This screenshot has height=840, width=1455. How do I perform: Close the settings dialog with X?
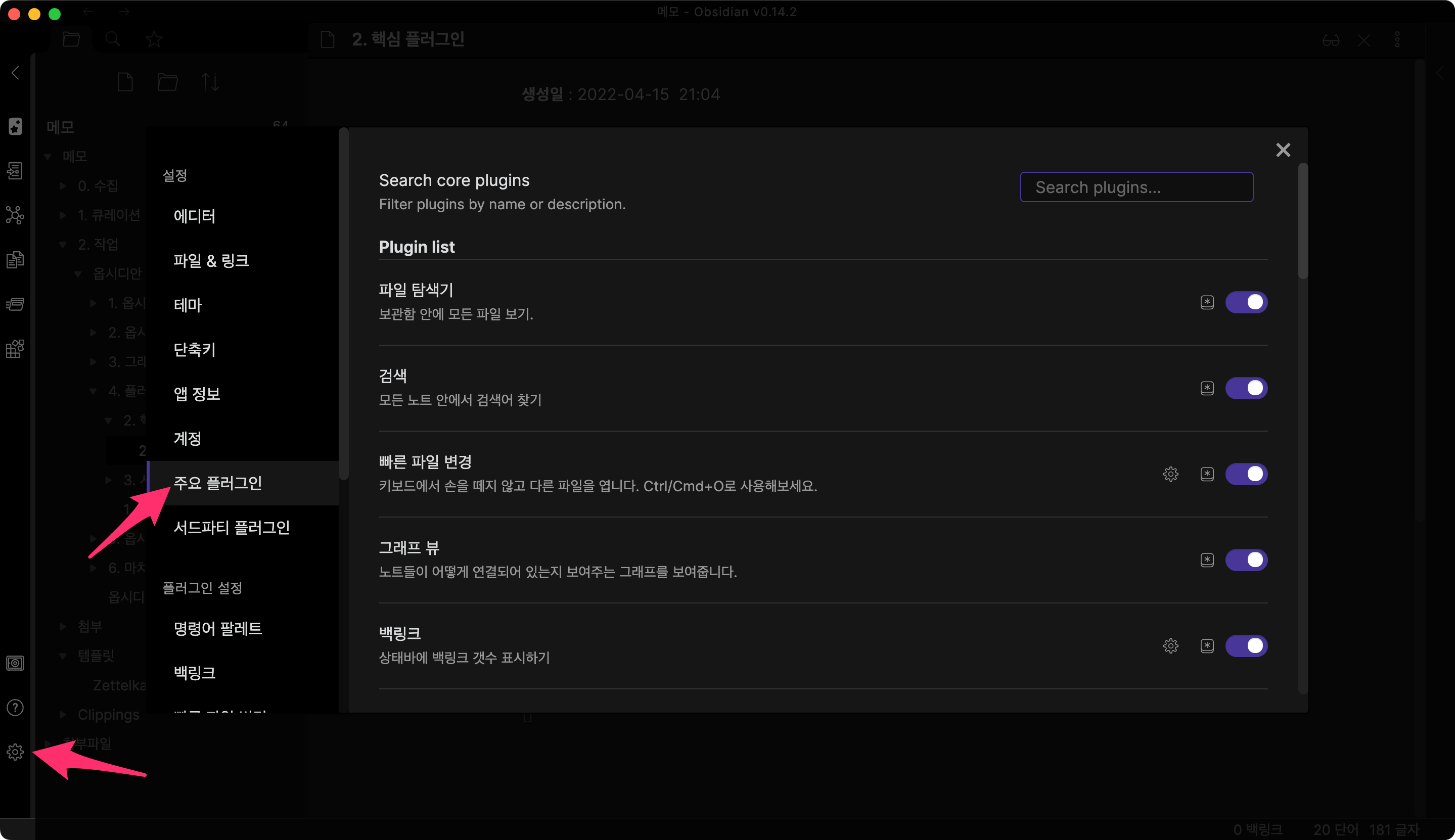tap(1283, 150)
